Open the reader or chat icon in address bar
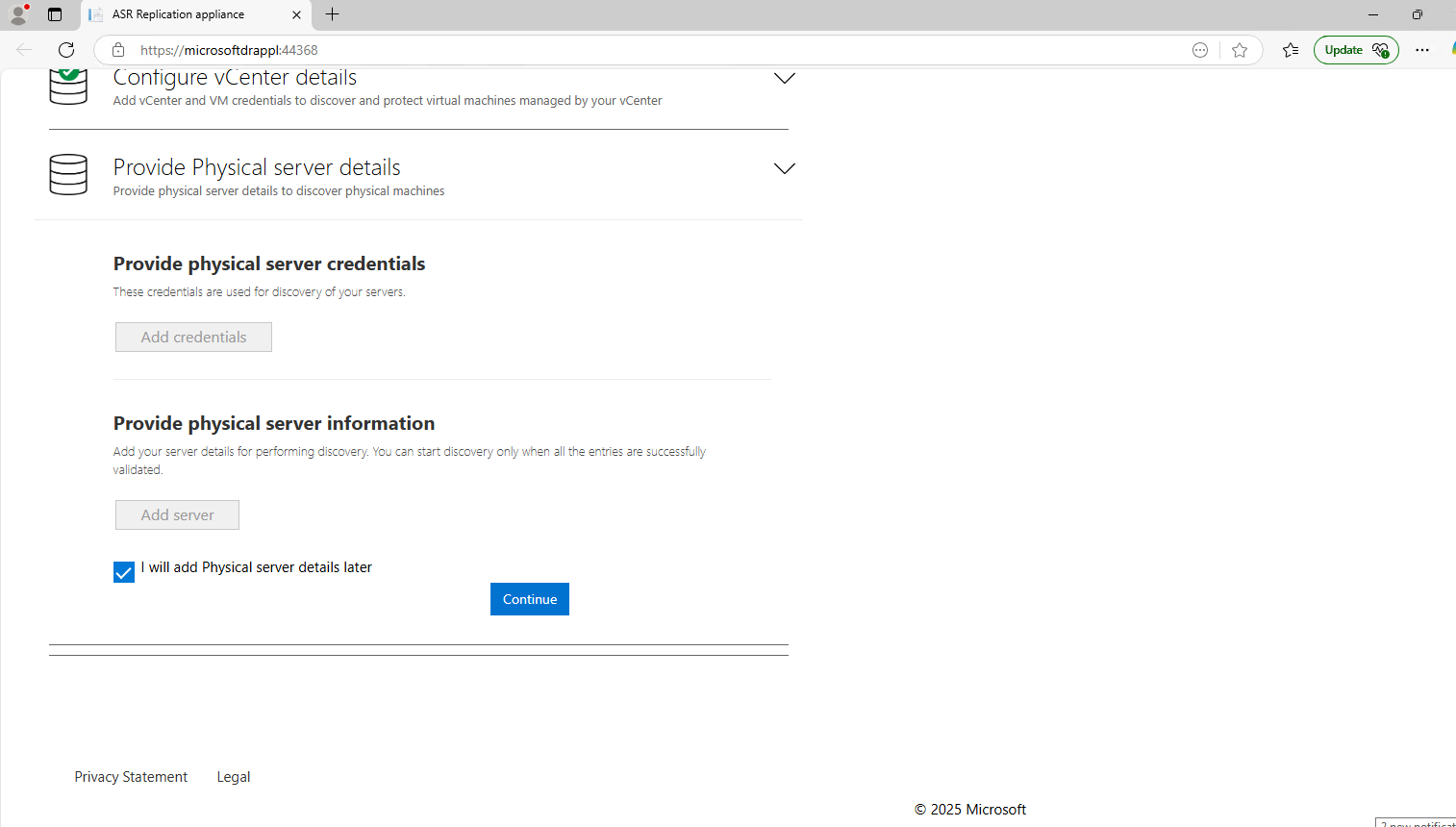1456x827 pixels. pos(1200,50)
